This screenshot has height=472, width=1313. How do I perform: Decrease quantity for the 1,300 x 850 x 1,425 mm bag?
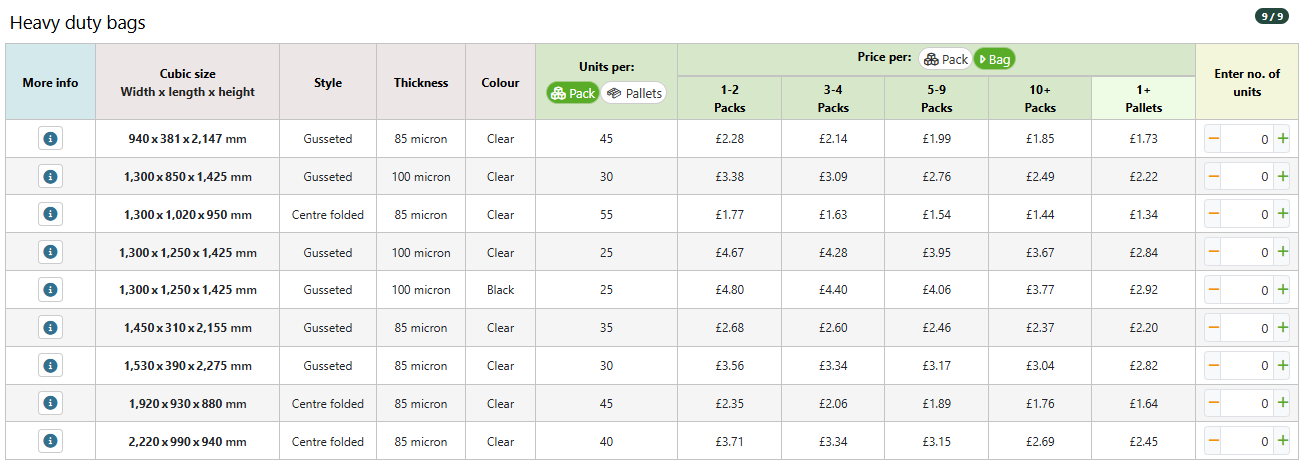(1214, 176)
